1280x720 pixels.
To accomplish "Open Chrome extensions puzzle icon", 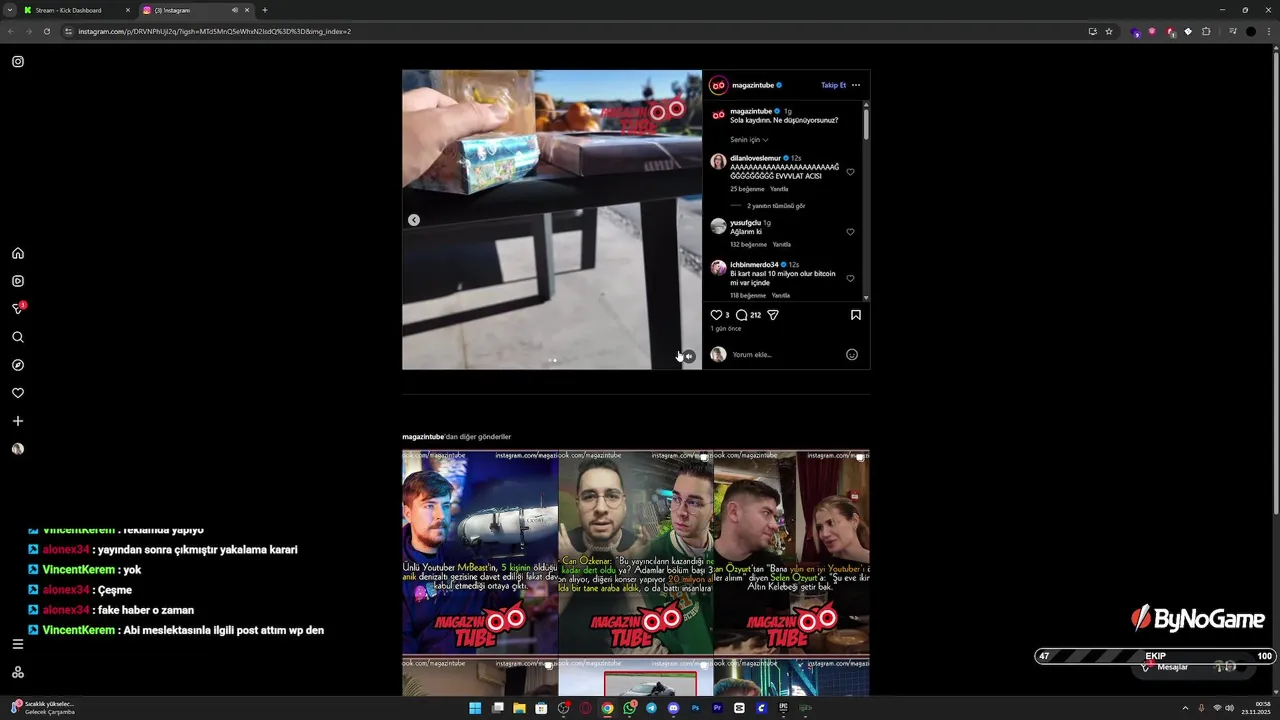I will pos(1206,31).
